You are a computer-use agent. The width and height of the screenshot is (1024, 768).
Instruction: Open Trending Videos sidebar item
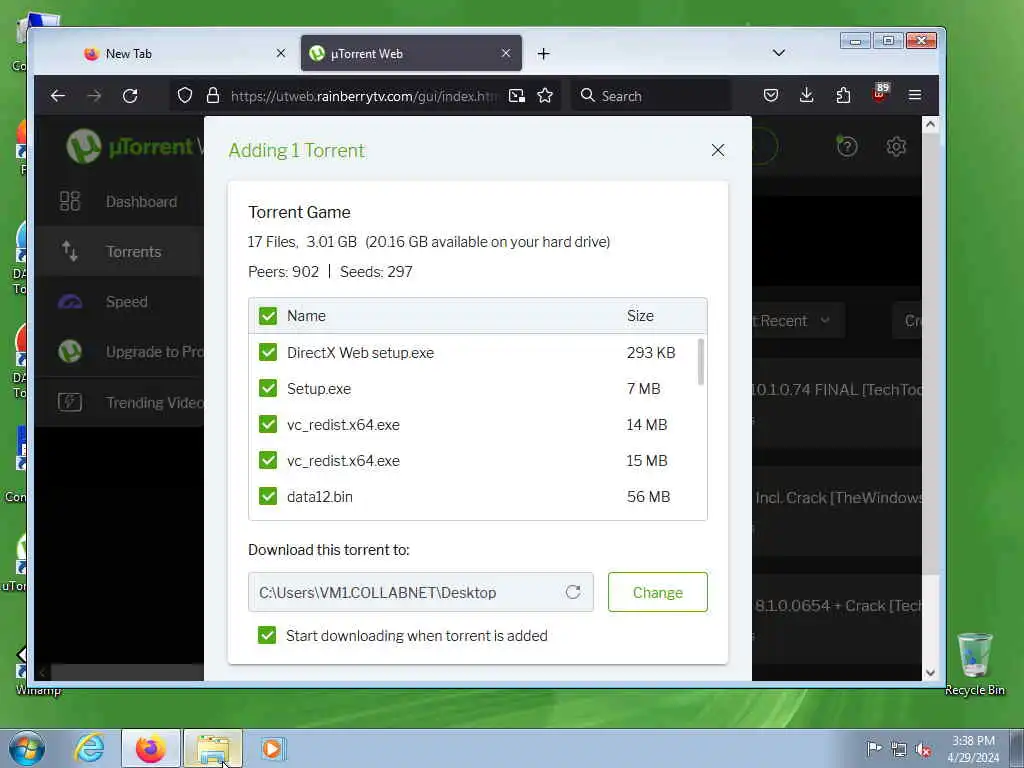(119, 402)
